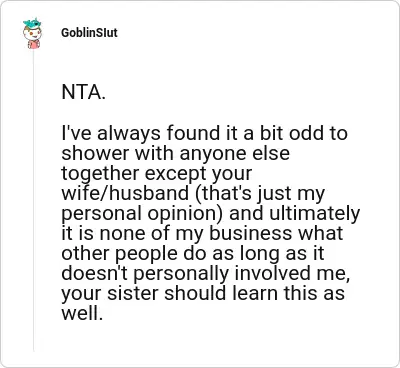Click the line "other people do as long as it"

coord(193,253)
